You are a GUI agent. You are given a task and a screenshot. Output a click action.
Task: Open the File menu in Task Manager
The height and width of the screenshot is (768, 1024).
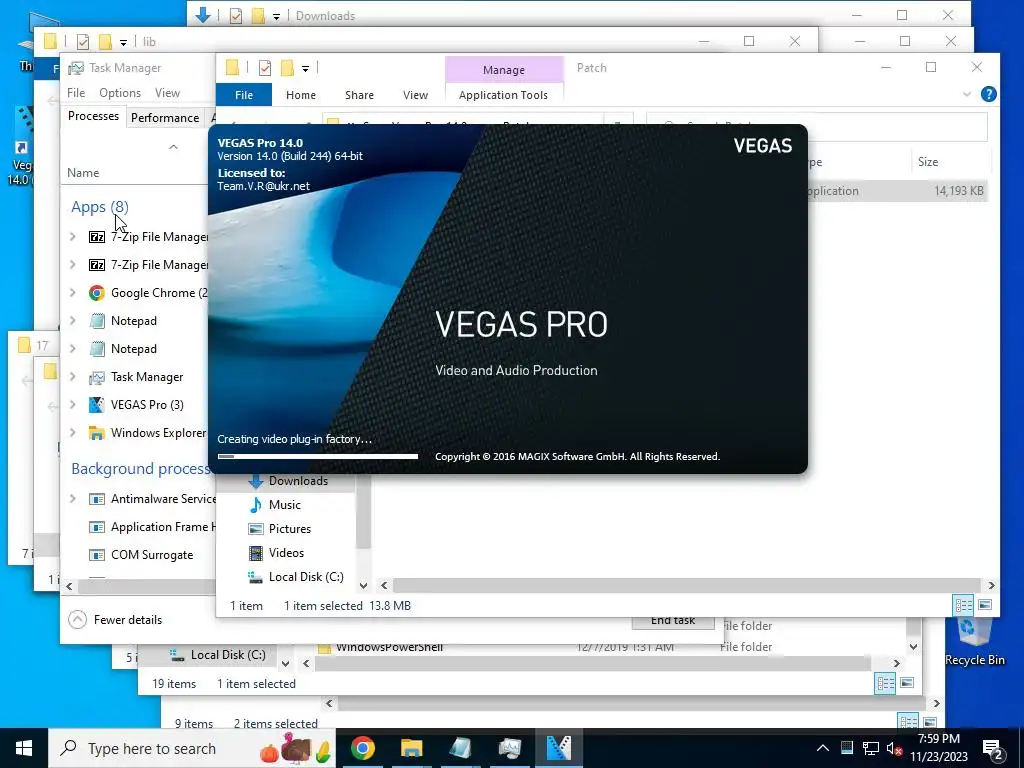point(76,93)
